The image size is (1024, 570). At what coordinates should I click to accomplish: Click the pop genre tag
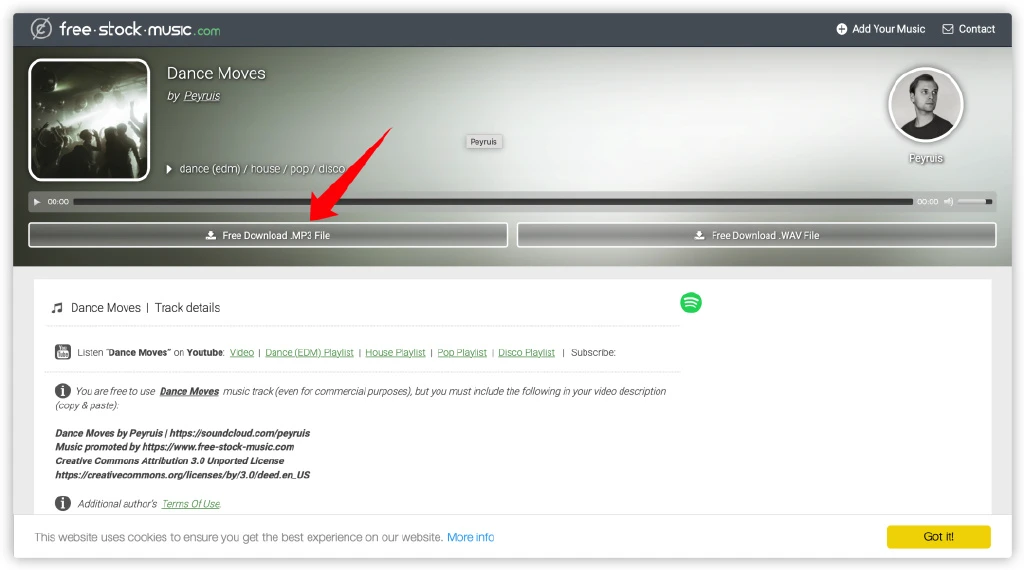click(299, 169)
